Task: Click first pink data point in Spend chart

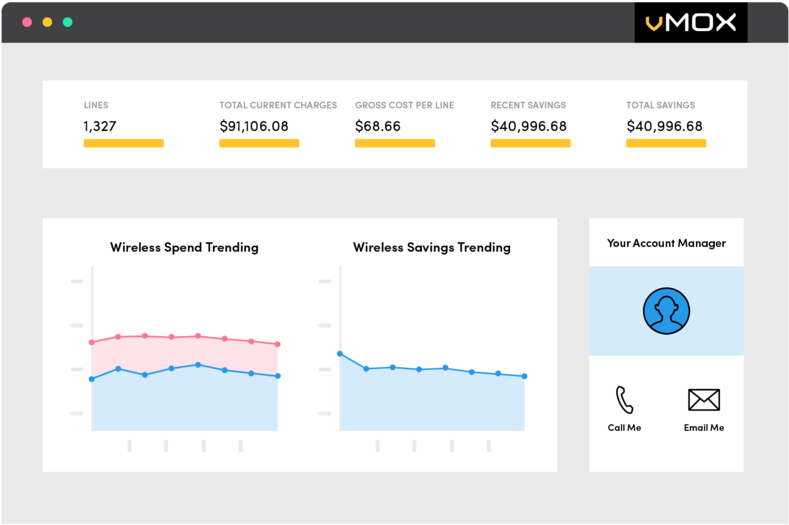Action: (x=92, y=342)
